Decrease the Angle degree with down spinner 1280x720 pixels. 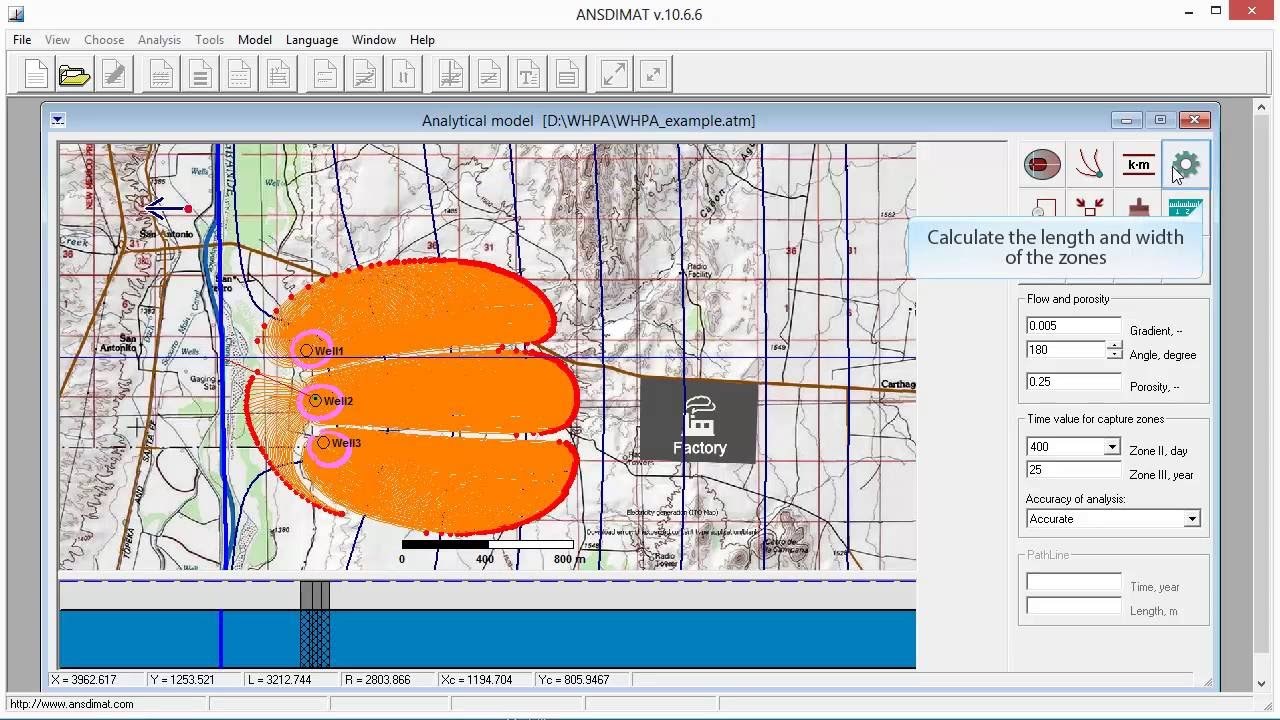pyautogui.click(x=1114, y=354)
